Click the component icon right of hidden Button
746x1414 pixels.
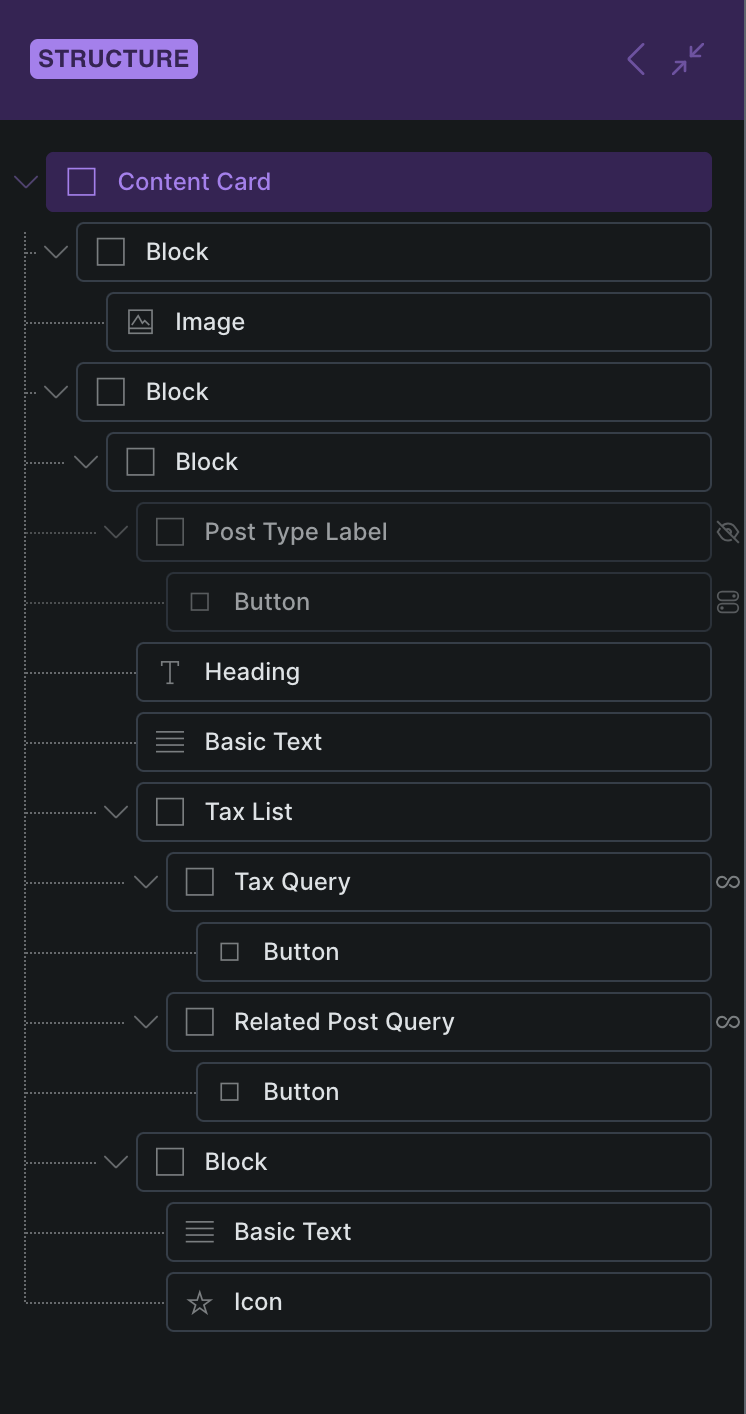[x=728, y=602]
